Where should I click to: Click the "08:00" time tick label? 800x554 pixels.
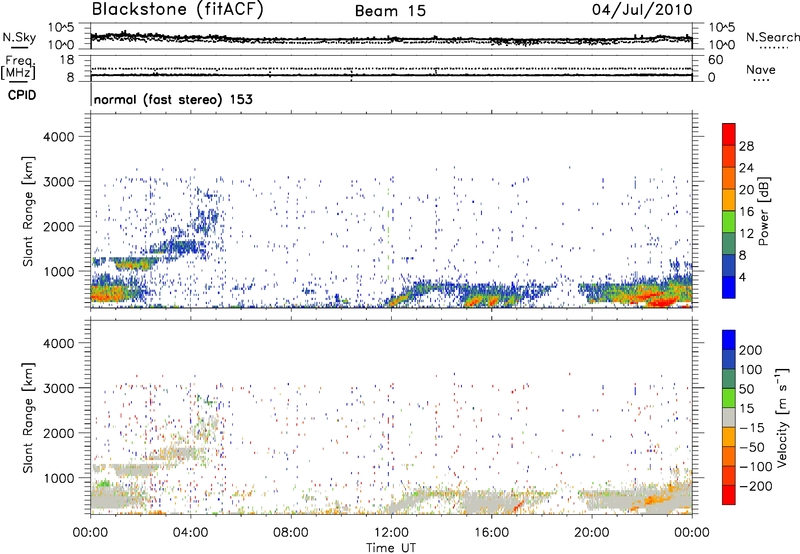pos(291,533)
